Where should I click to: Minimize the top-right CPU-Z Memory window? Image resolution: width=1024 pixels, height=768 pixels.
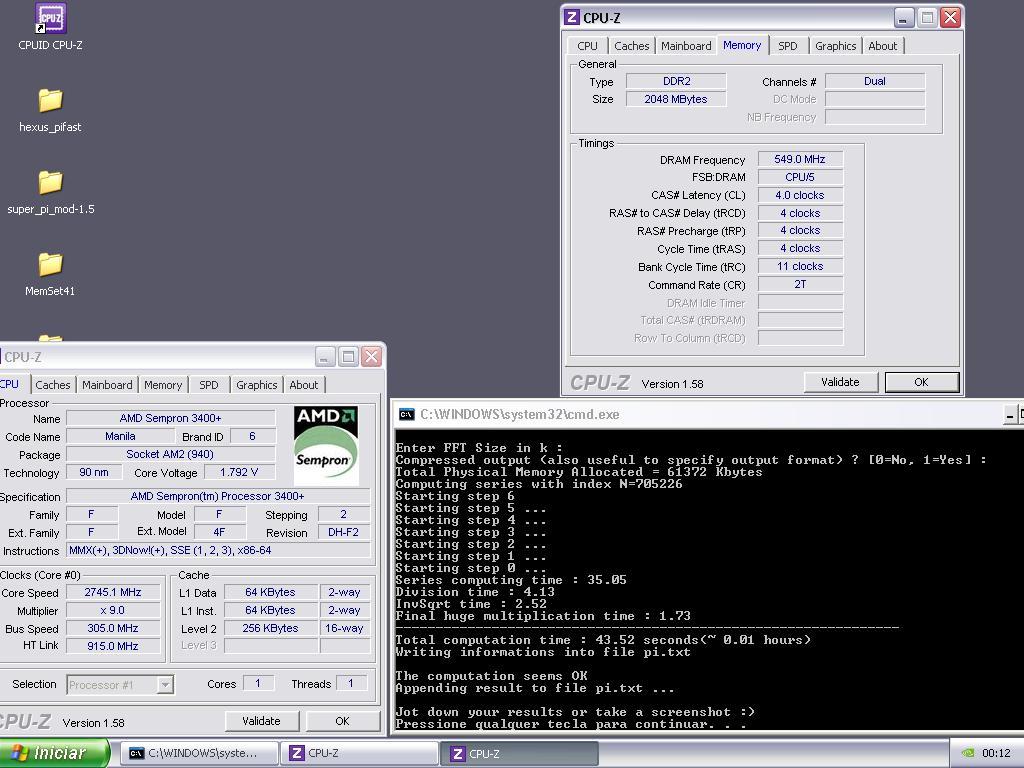click(903, 18)
